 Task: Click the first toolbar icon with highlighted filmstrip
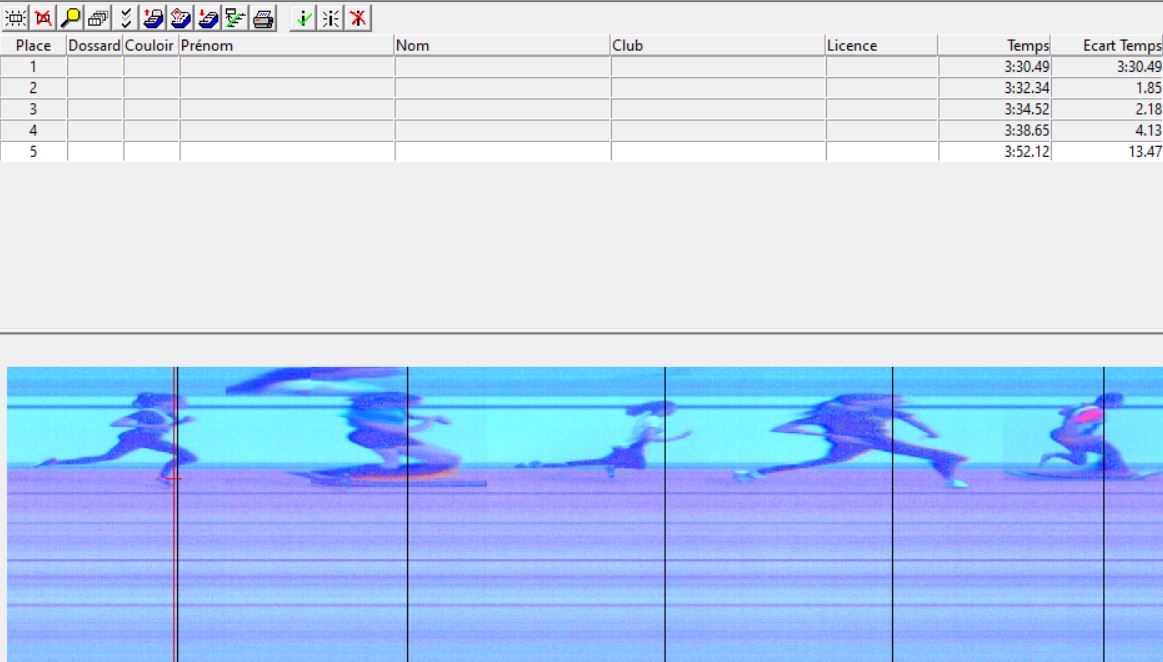tap(16, 18)
